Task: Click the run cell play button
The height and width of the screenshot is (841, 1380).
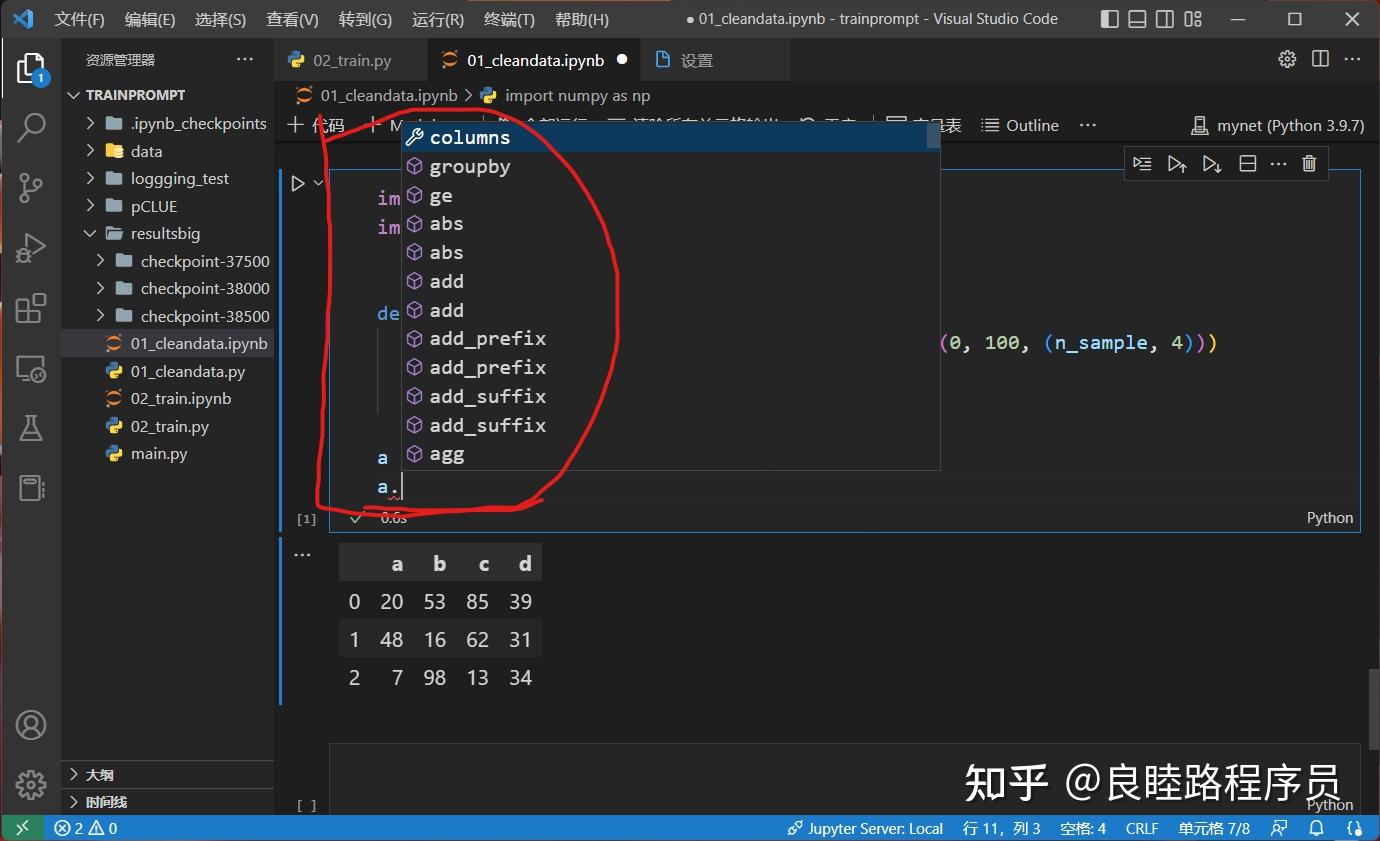Action: point(298,183)
